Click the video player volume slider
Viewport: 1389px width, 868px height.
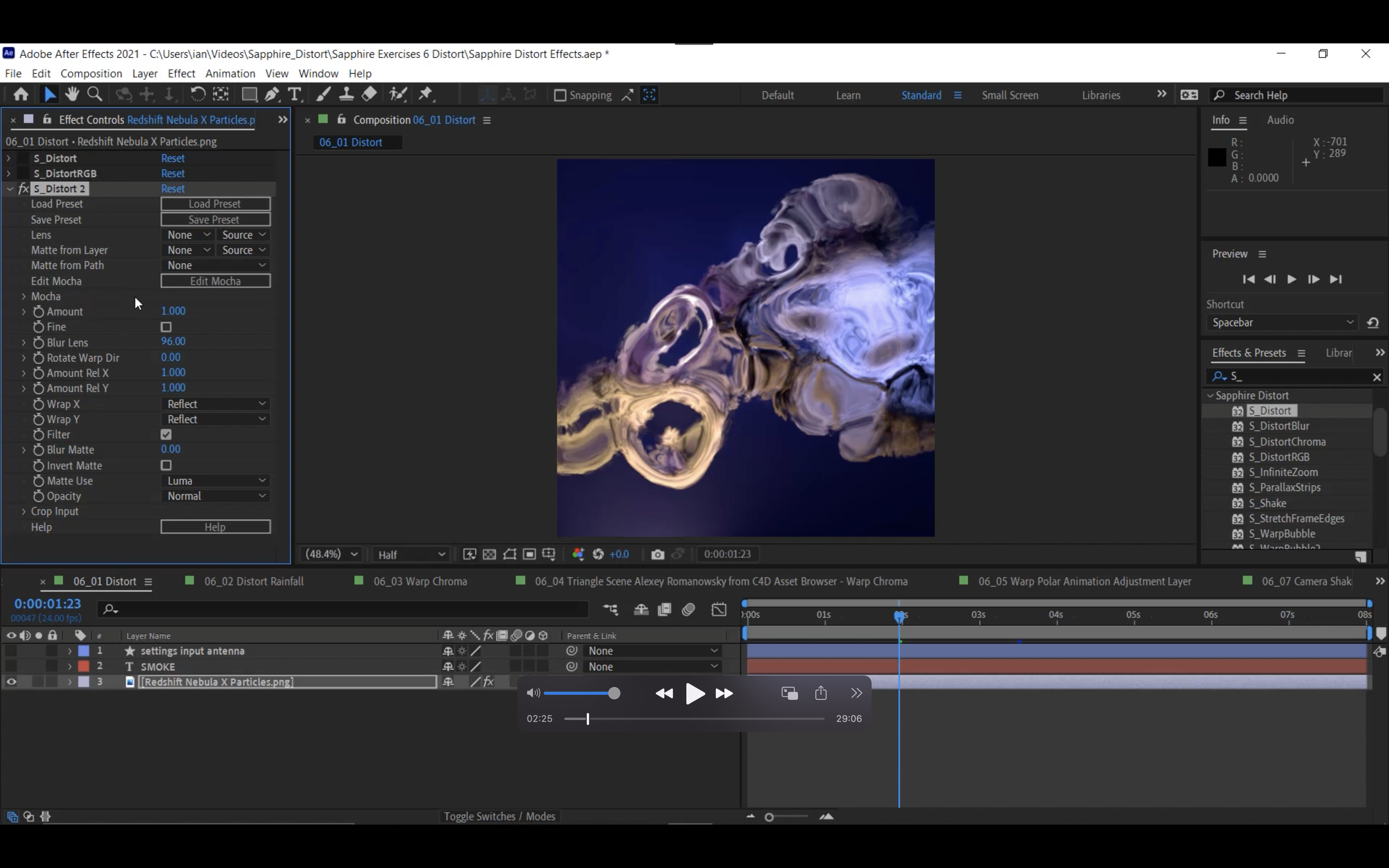581,694
